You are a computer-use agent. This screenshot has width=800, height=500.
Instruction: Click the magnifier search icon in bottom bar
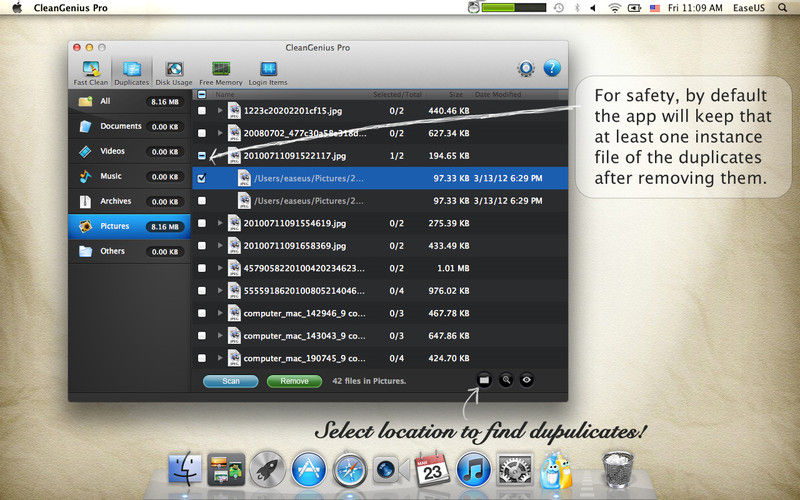coord(506,380)
